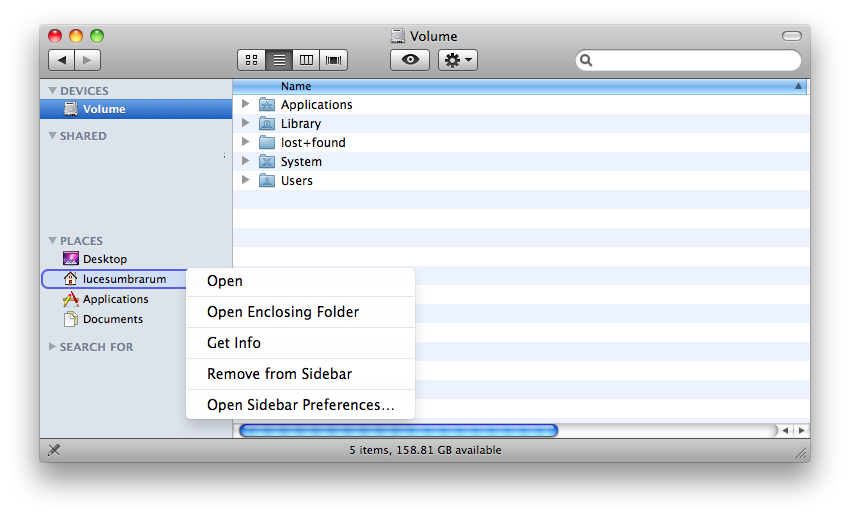Screen dimensions: 850x517
Task: Click the Applications folder icon in list
Action: pos(267,104)
